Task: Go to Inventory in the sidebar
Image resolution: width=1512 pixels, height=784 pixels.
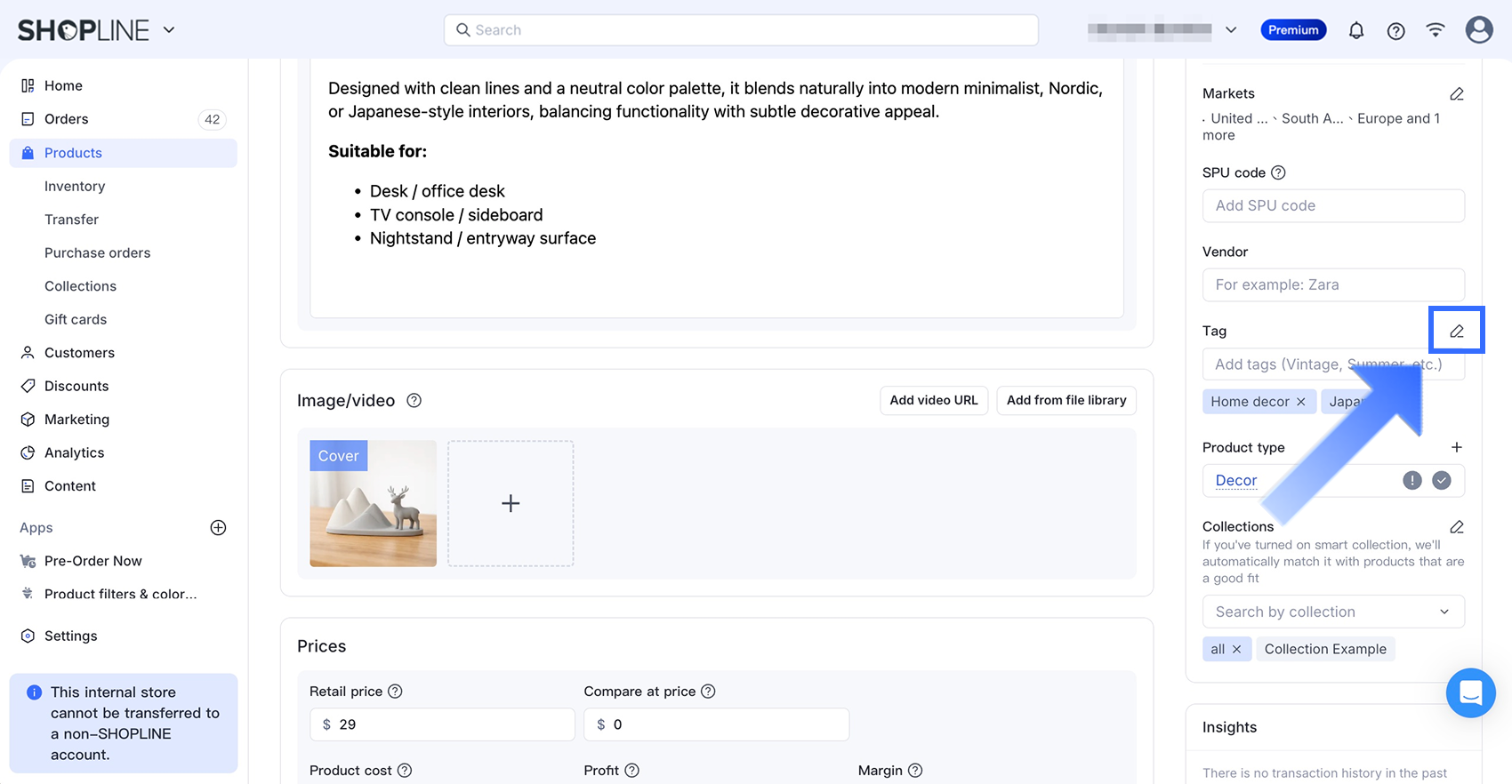Action: 75,186
